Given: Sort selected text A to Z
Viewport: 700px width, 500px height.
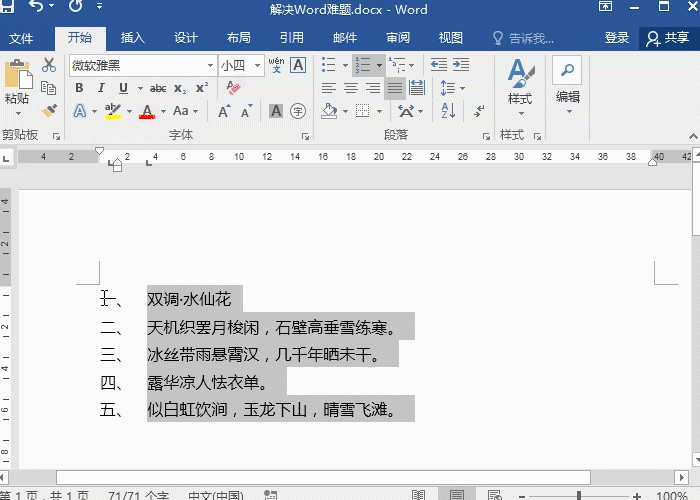Looking at the screenshot, I should (448, 111).
